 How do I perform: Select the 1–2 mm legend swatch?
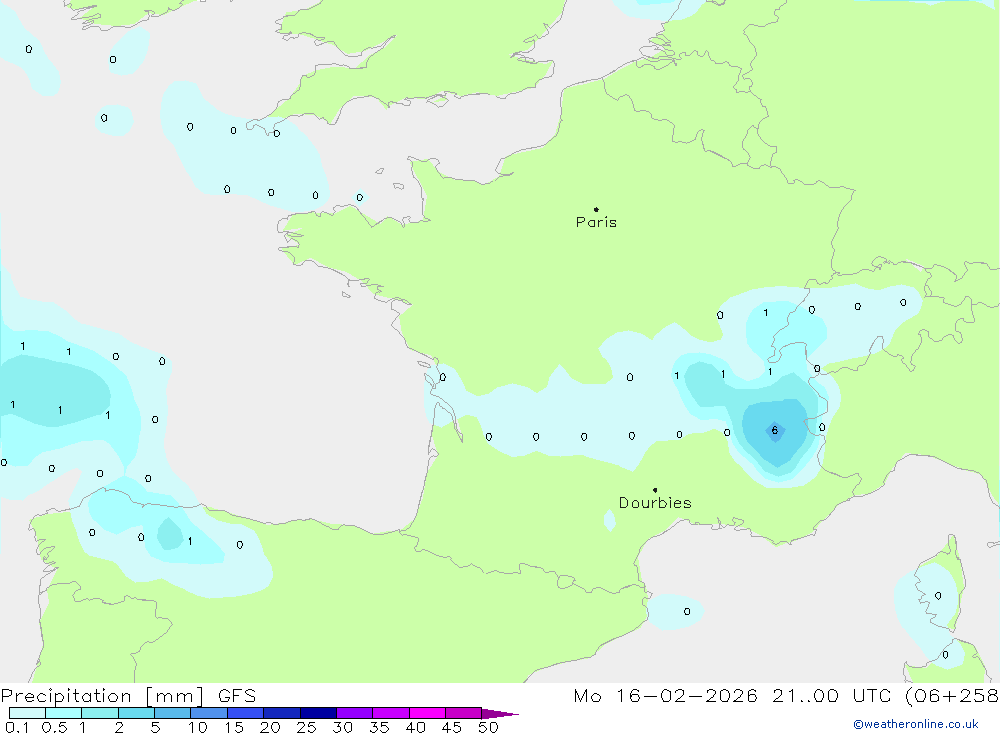(99, 713)
